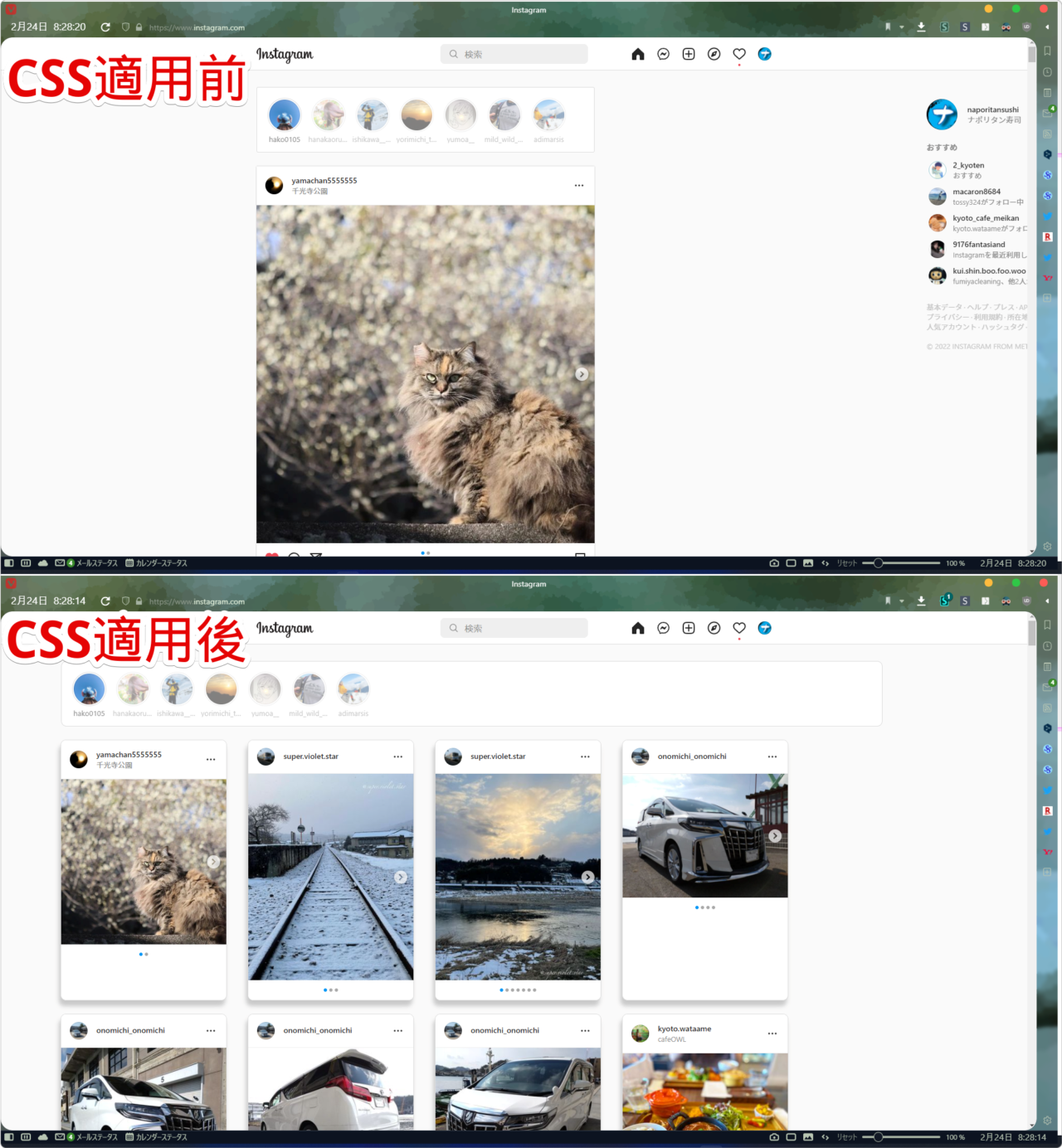
Task: Next photo arrow on onomichi_onomichi car post
Action: pyautogui.click(x=775, y=836)
